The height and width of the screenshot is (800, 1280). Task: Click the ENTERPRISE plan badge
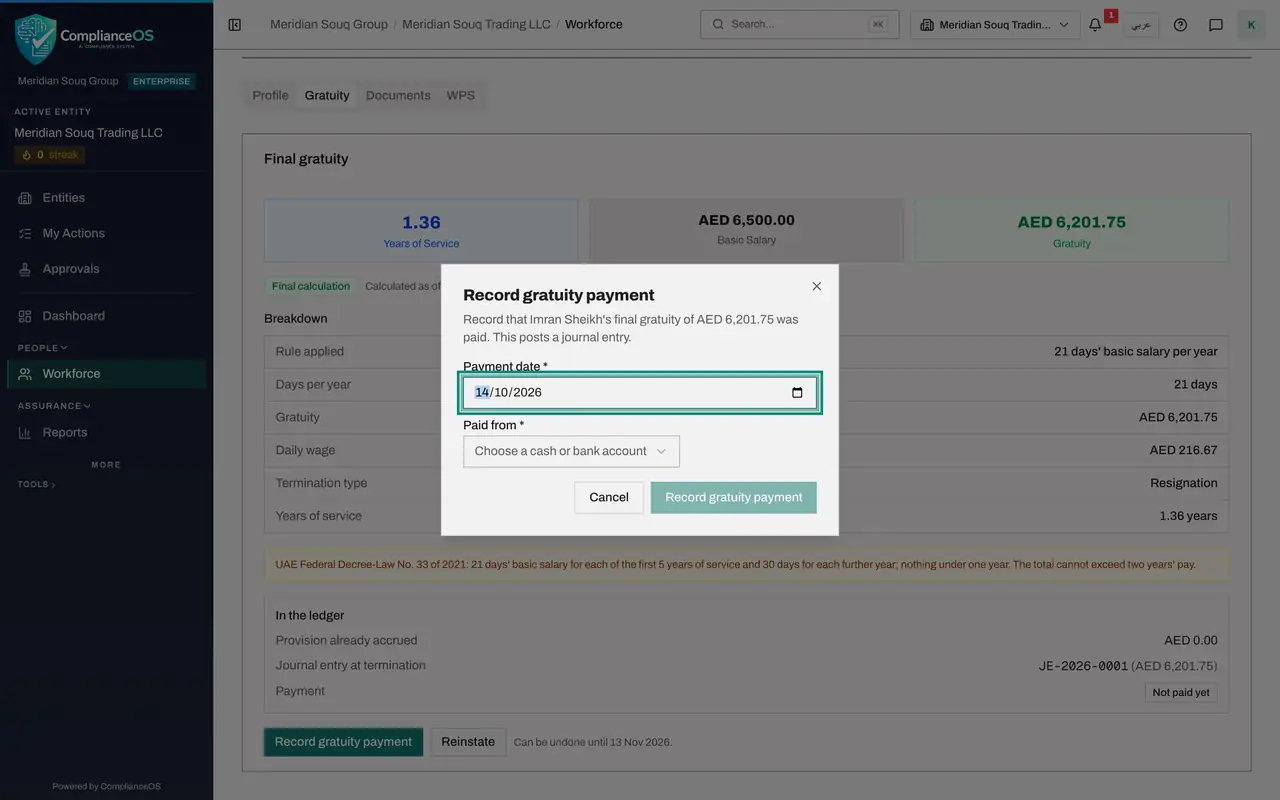click(x=162, y=82)
